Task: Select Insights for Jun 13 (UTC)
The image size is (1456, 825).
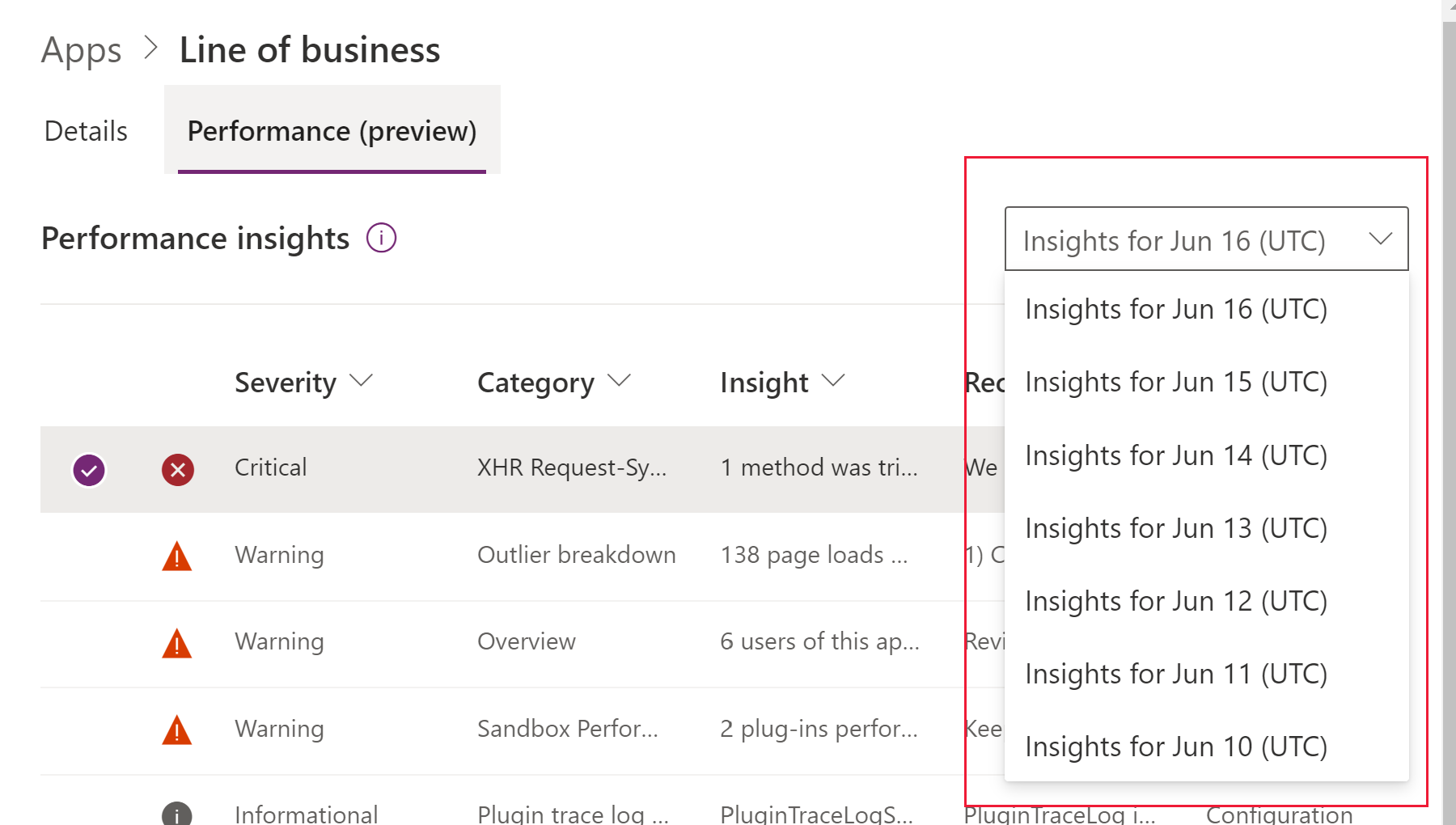Action: pos(1175,527)
